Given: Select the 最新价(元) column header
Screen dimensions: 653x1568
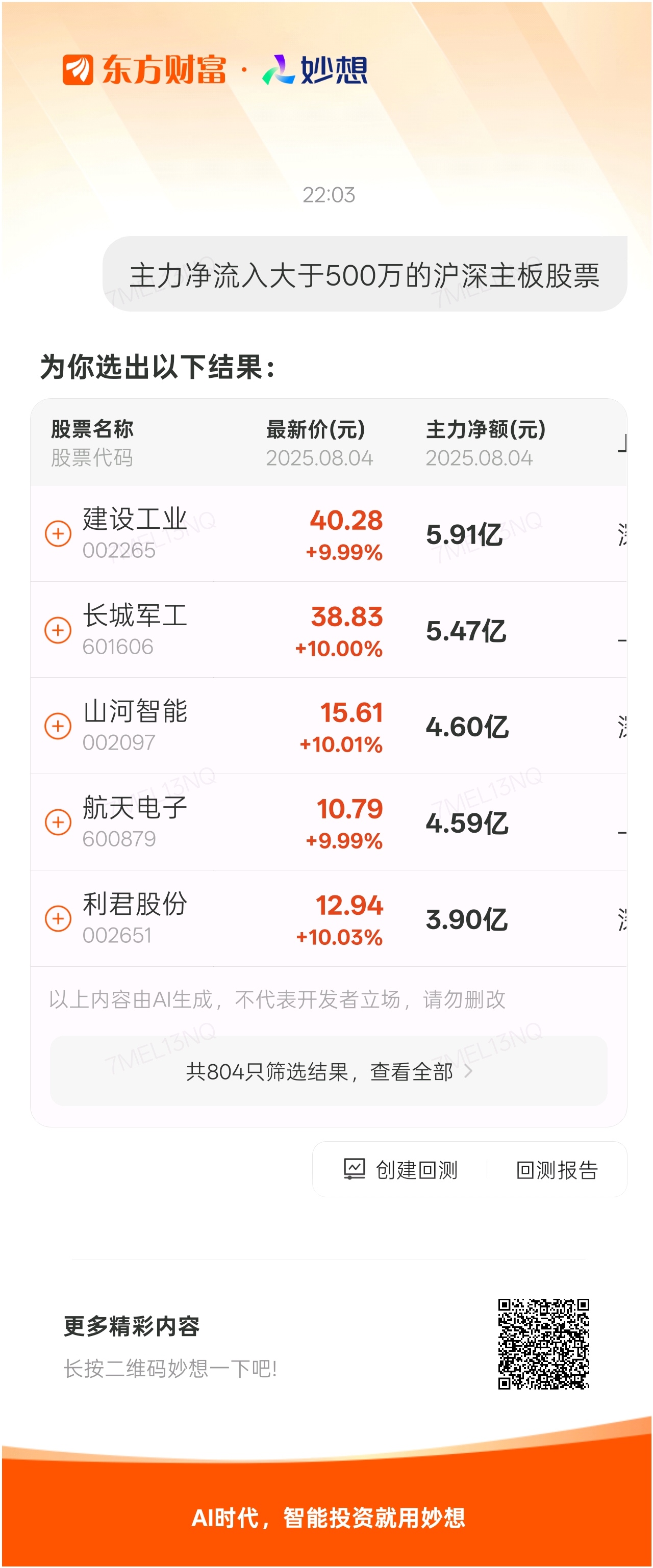Looking at the screenshot, I should pyautogui.click(x=316, y=430).
